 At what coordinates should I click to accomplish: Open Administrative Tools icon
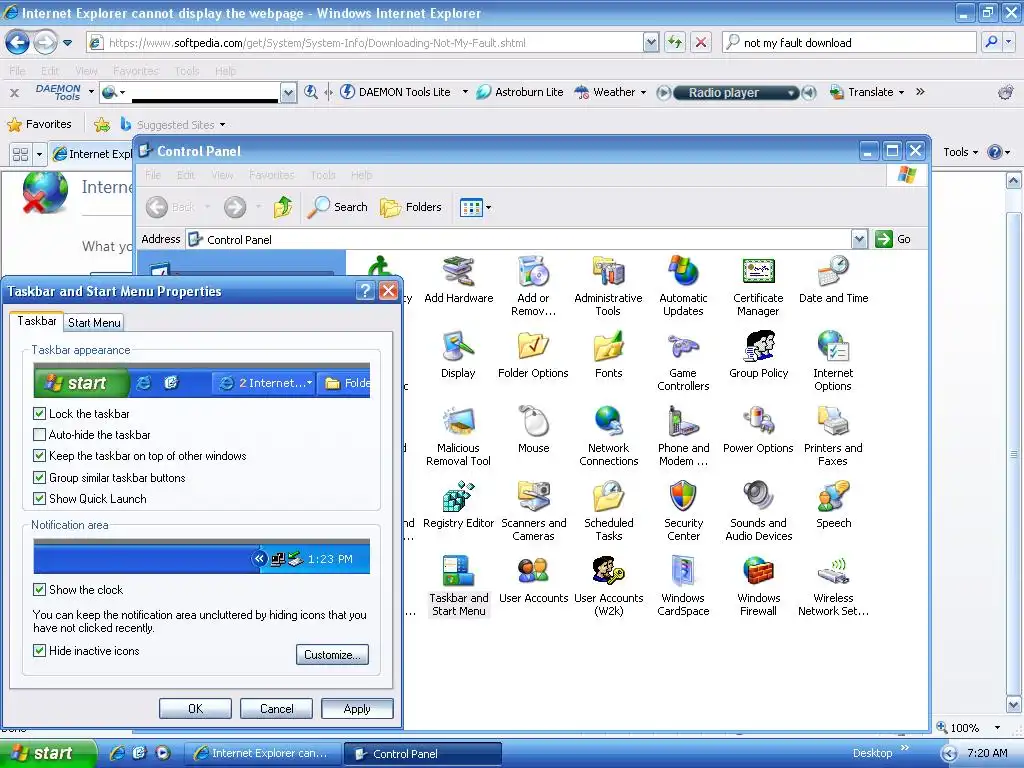tap(608, 286)
